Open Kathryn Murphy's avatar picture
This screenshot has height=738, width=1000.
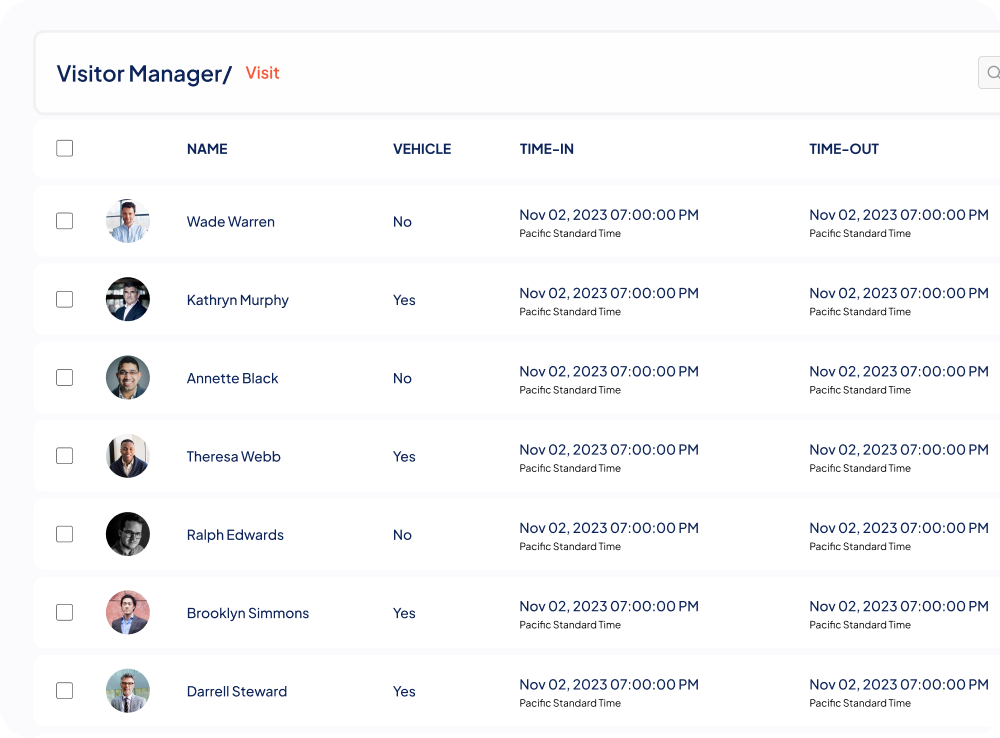pyautogui.click(x=128, y=300)
